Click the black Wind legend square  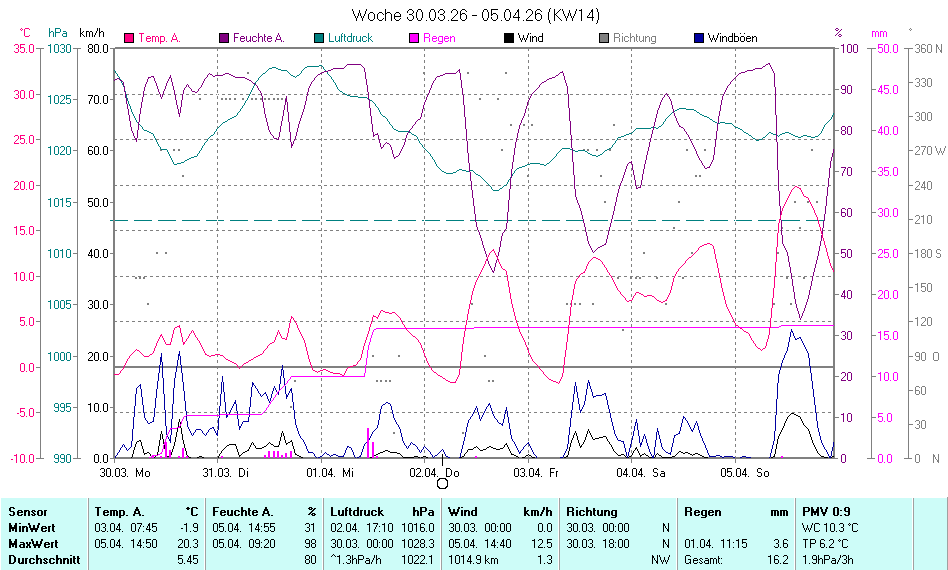509,38
